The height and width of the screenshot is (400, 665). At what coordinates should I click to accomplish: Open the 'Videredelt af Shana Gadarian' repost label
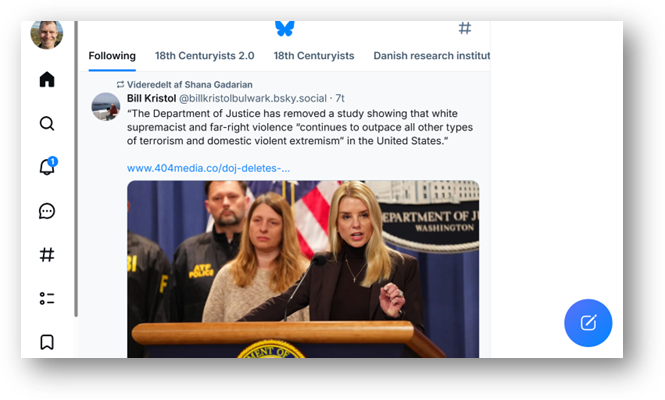tap(189, 85)
